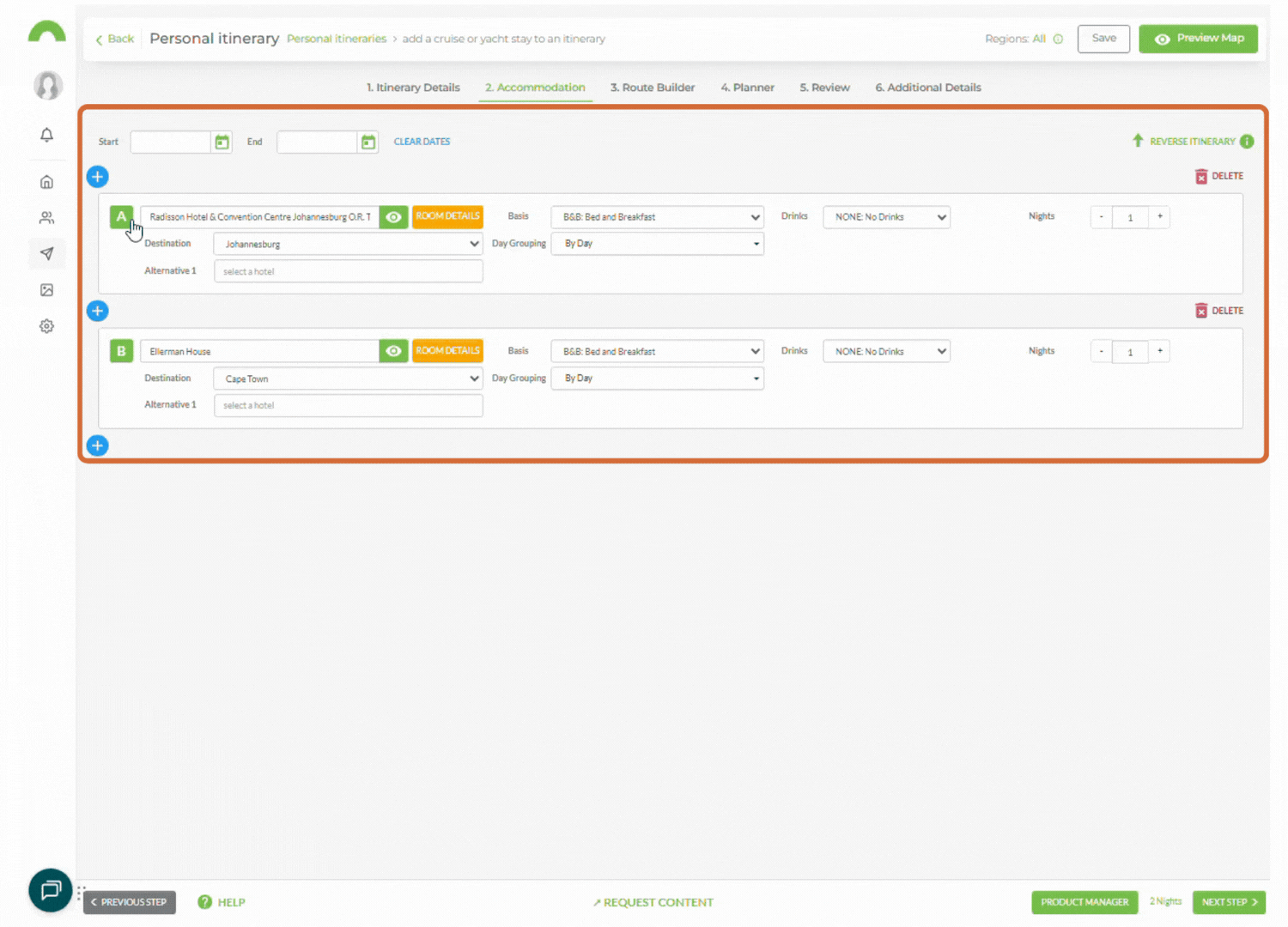Decrease nights for Ellerman House
The width and height of the screenshot is (1288, 927).
(x=1102, y=351)
